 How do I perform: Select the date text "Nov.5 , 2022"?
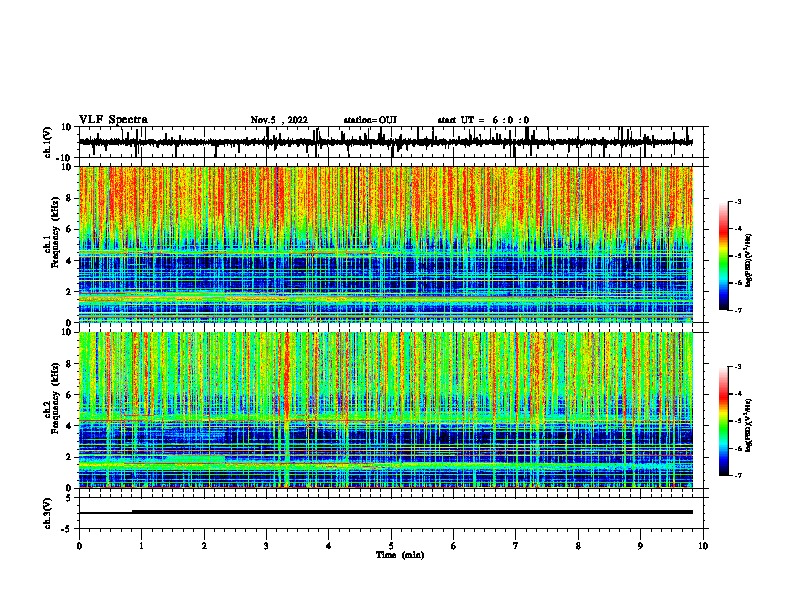(279, 120)
